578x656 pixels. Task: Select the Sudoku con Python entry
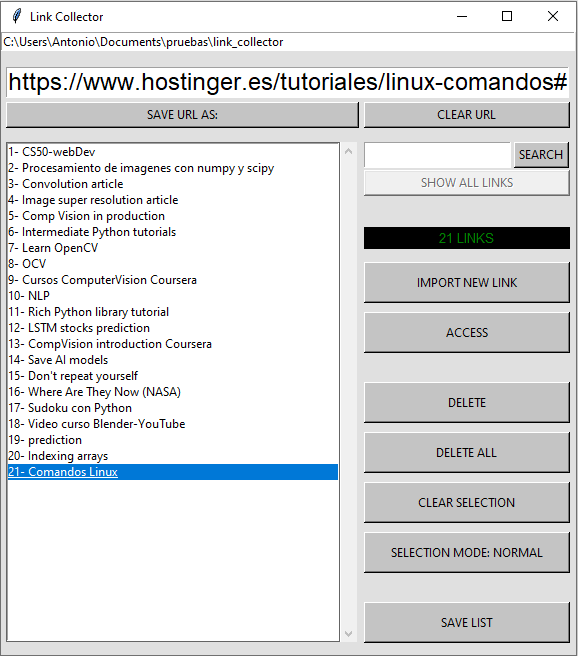point(173,408)
